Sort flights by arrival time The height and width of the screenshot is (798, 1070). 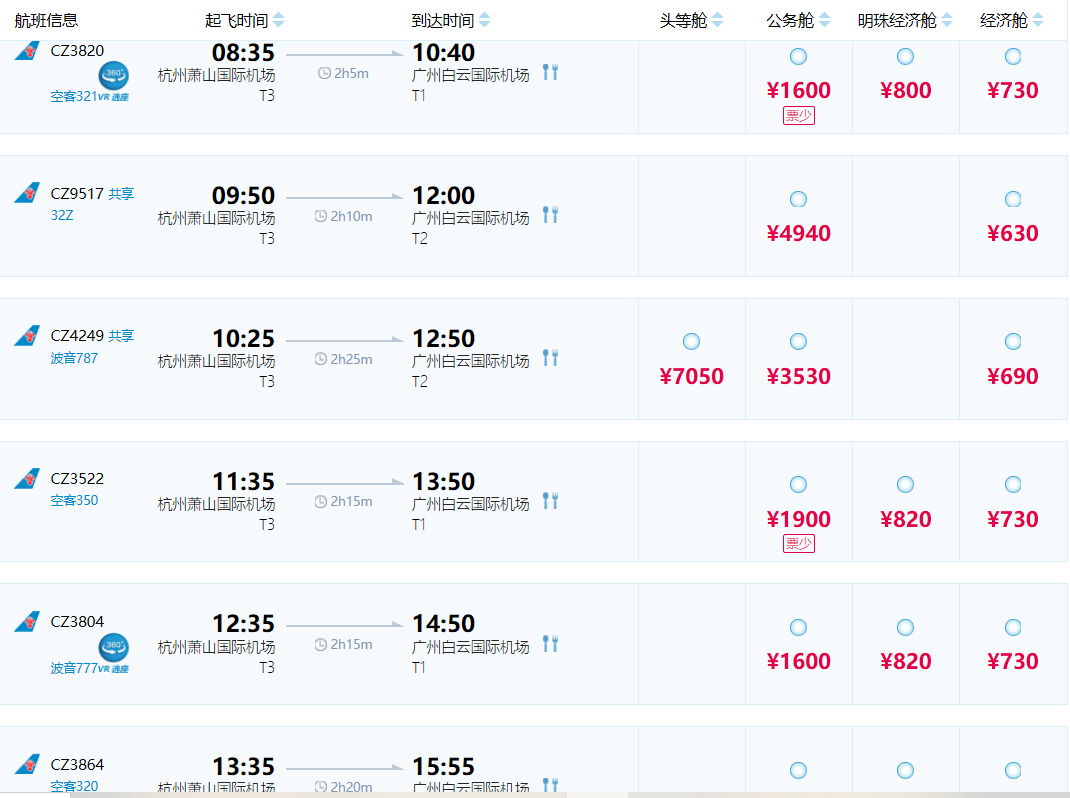click(x=484, y=20)
